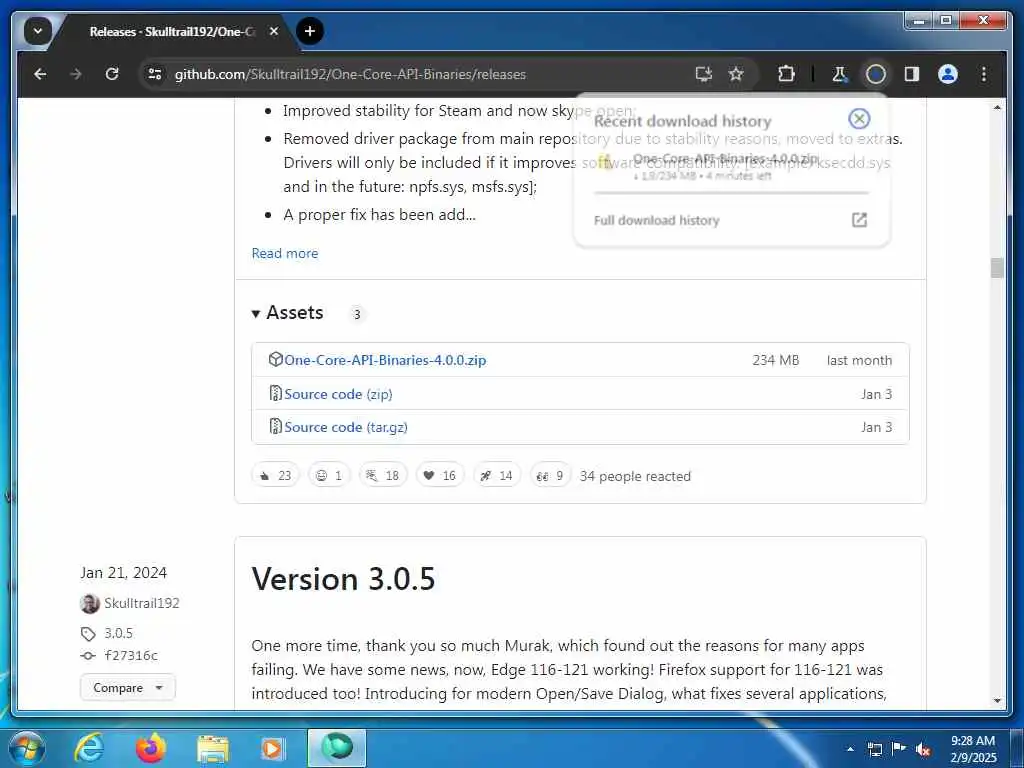
Task: Launch Internet Explorer from taskbar
Action: pyautogui.click(x=89, y=748)
